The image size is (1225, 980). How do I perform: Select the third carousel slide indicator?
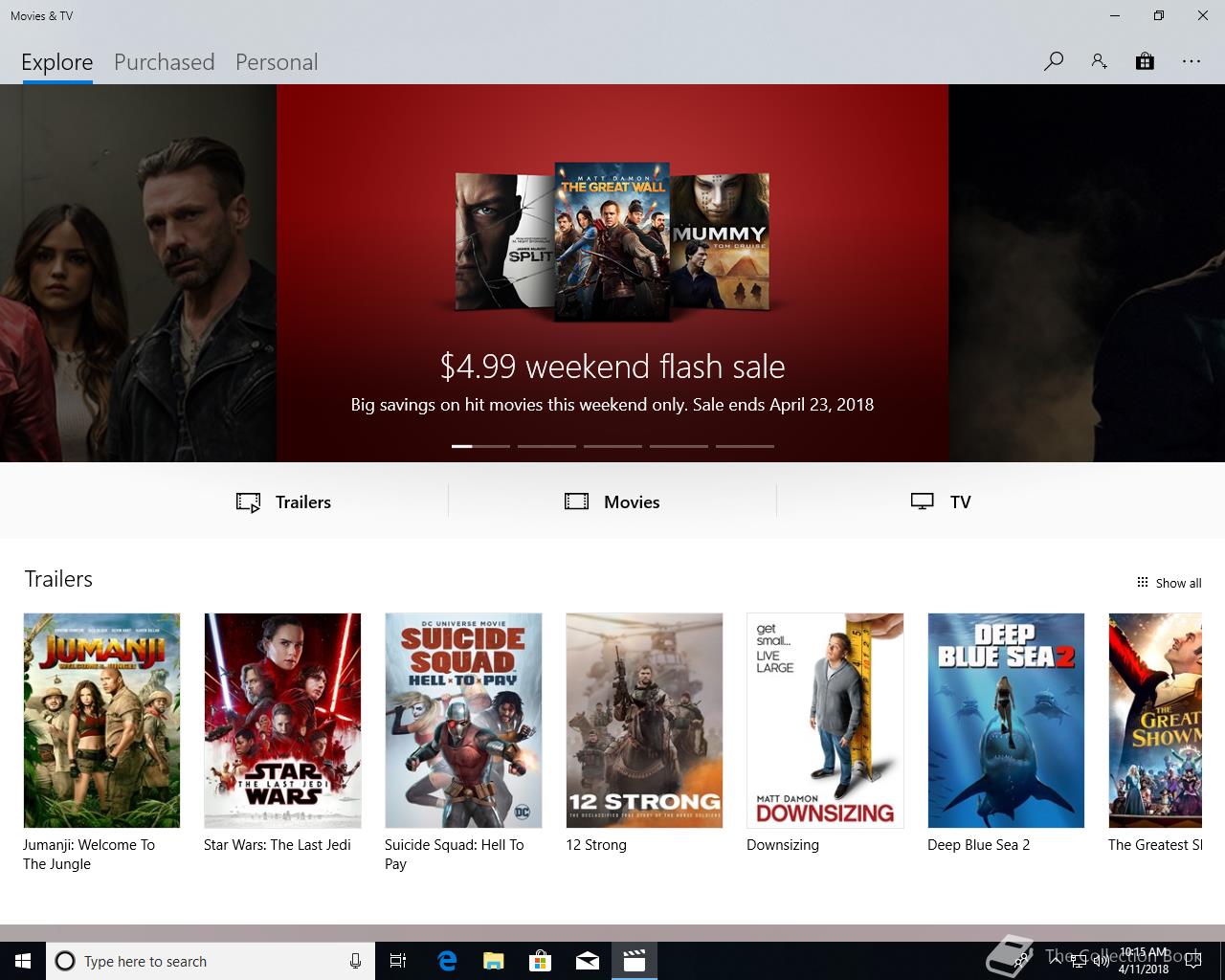coord(612,446)
